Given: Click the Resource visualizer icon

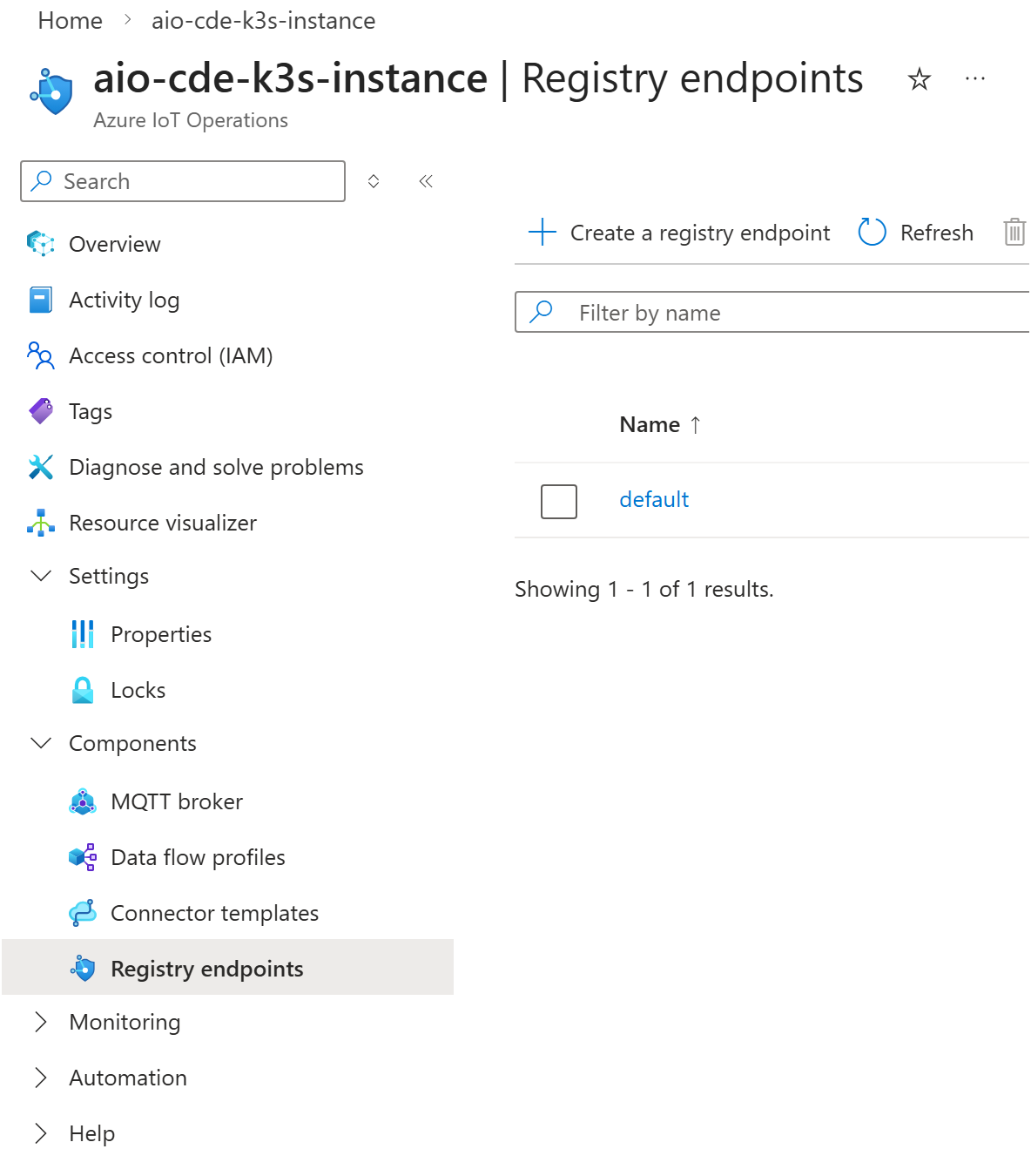Looking at the screenshot, I should (x=41, y=523).
